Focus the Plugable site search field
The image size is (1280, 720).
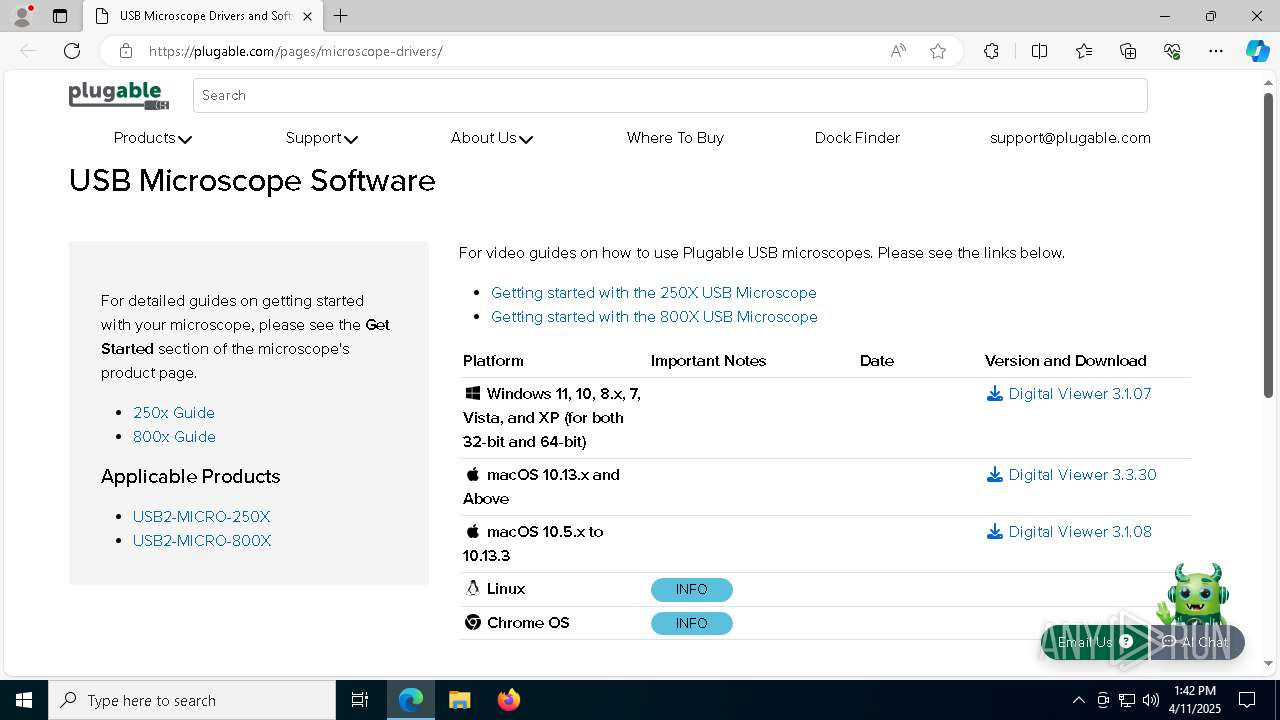[x=670, y=95]
